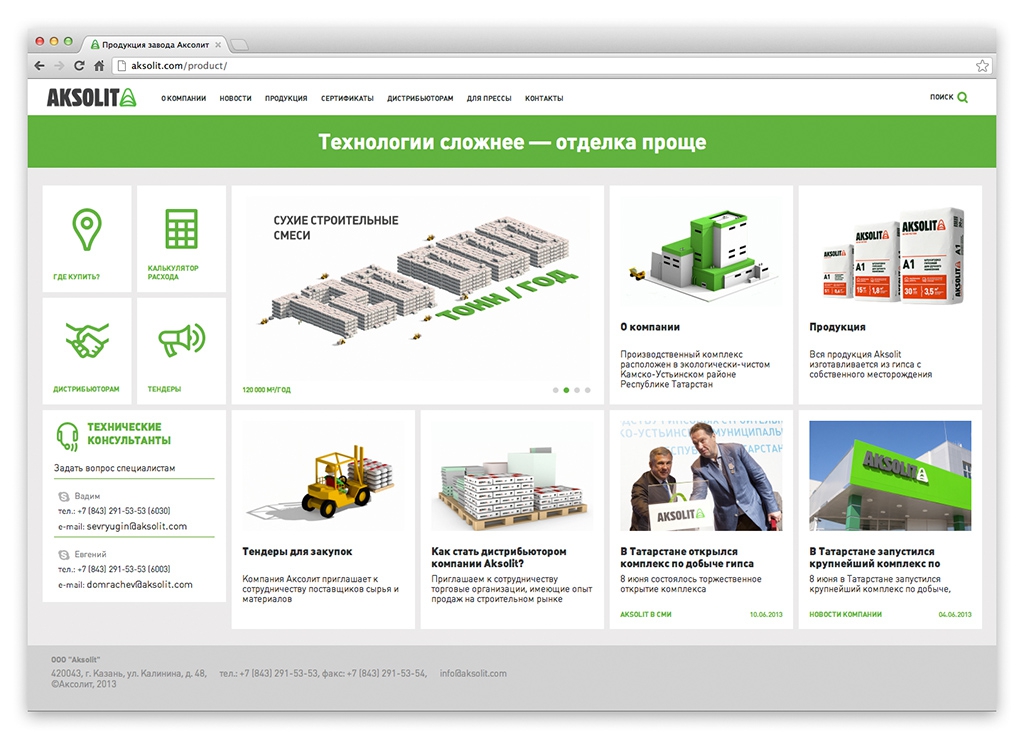Screen dimensions: 1024x747
Task: Click 'Где купить?' label
Action: click(x=76, y=277)
